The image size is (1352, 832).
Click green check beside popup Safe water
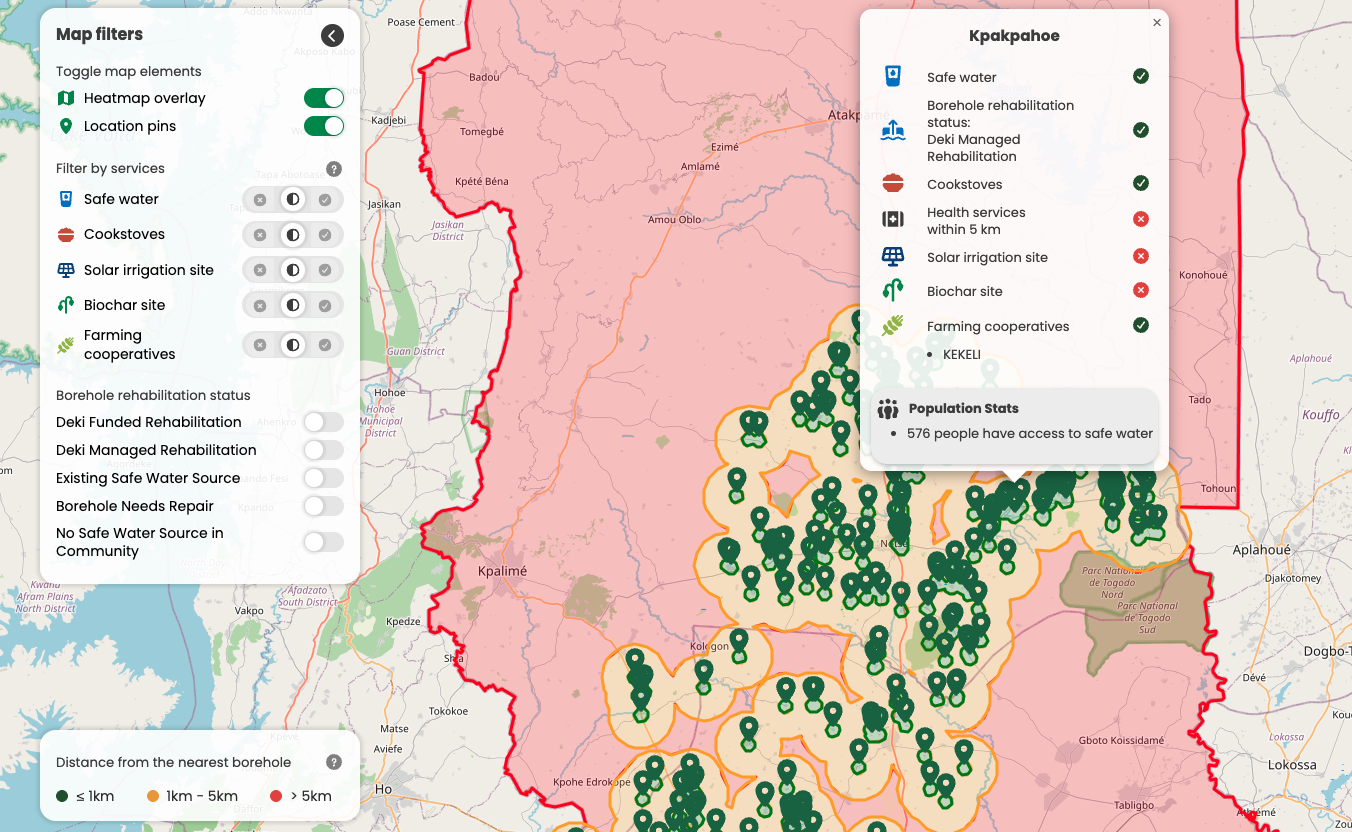[x=1141, y=76]
